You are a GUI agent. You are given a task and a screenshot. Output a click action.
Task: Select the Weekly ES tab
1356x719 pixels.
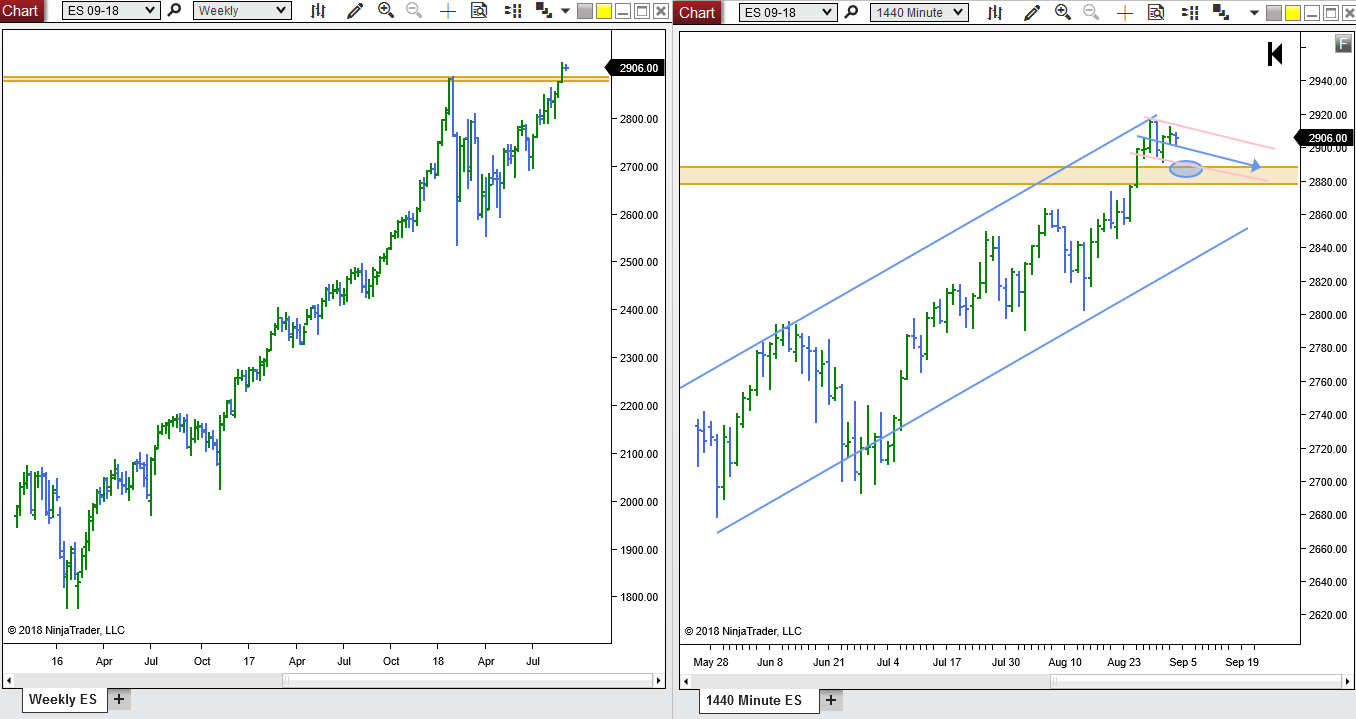tap(62, 699)
